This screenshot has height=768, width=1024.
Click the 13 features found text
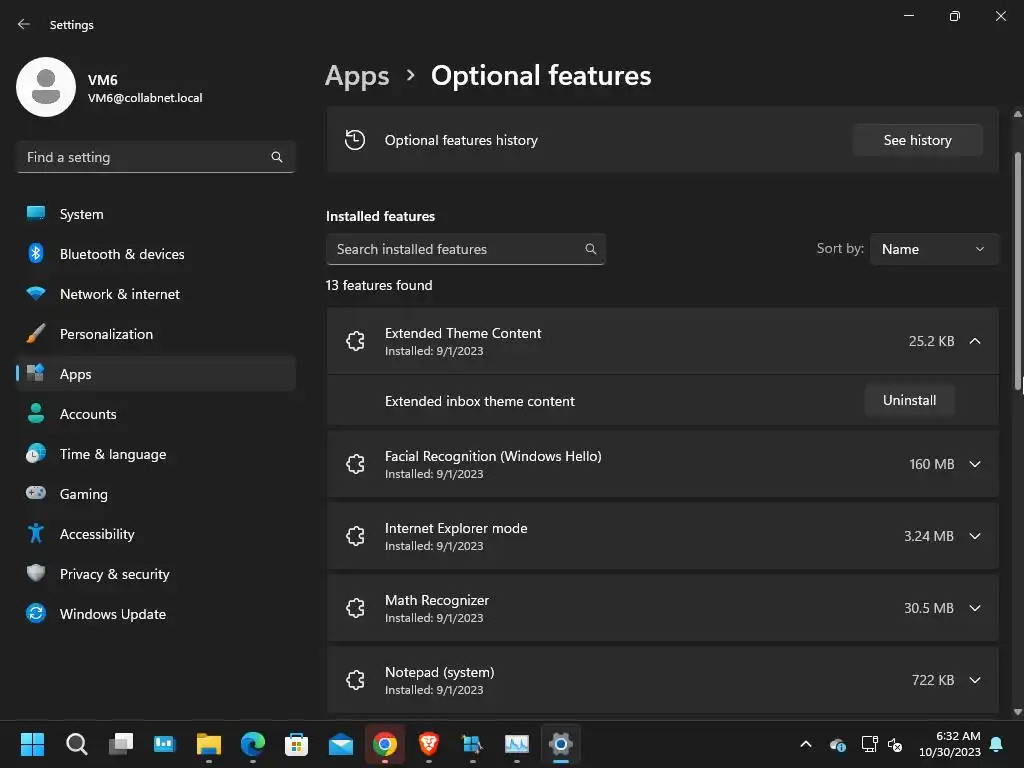pyautogui.click(x=379, y=285)
